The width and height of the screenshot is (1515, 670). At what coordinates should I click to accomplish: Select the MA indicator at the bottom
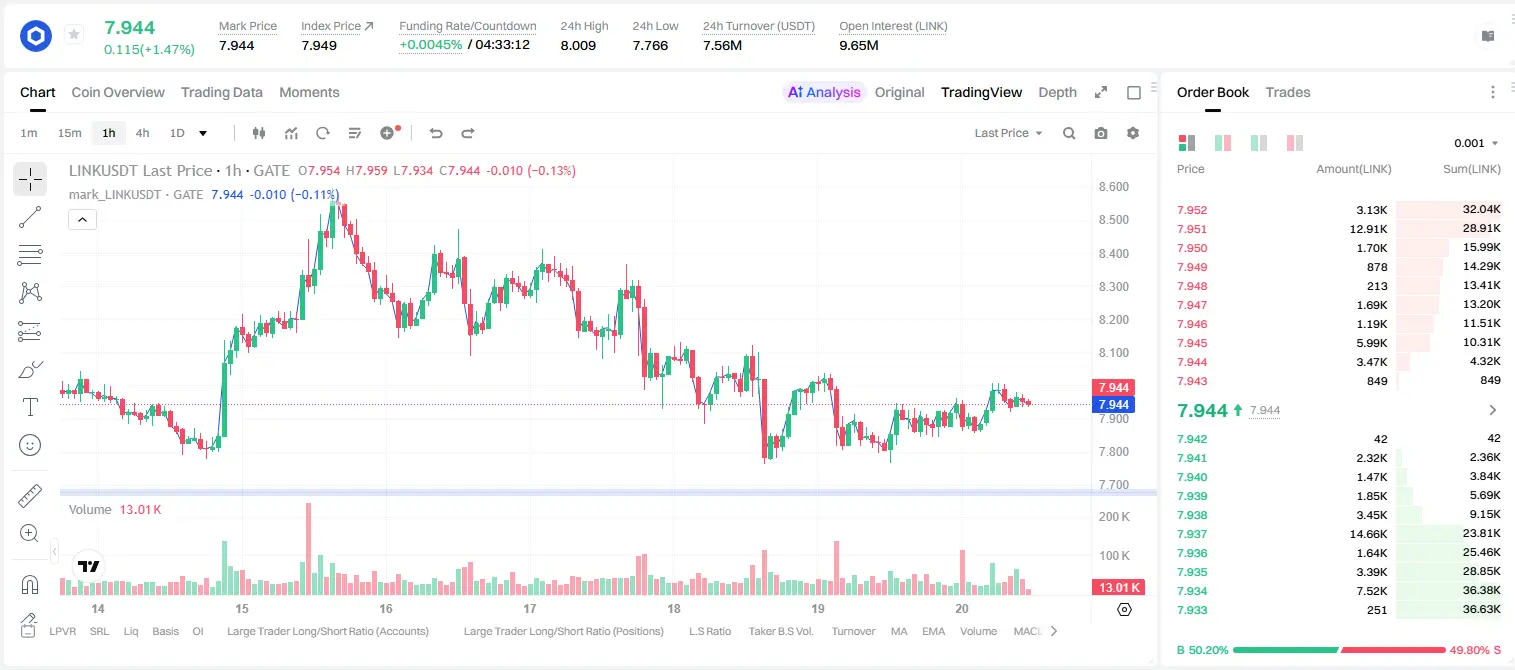pyautogui.click(x=899, y=631)
